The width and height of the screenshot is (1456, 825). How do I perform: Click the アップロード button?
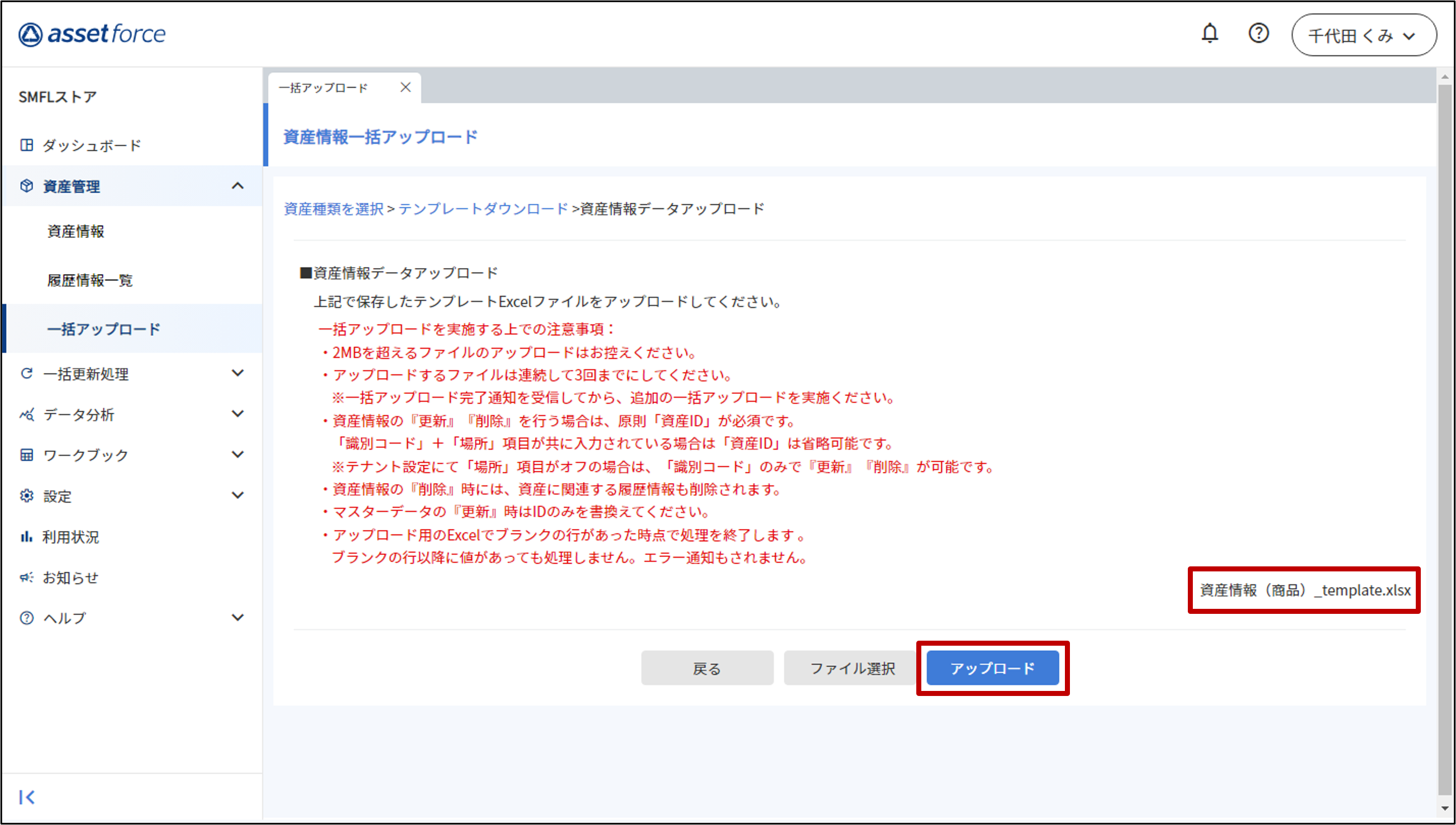tap(993, 667)
